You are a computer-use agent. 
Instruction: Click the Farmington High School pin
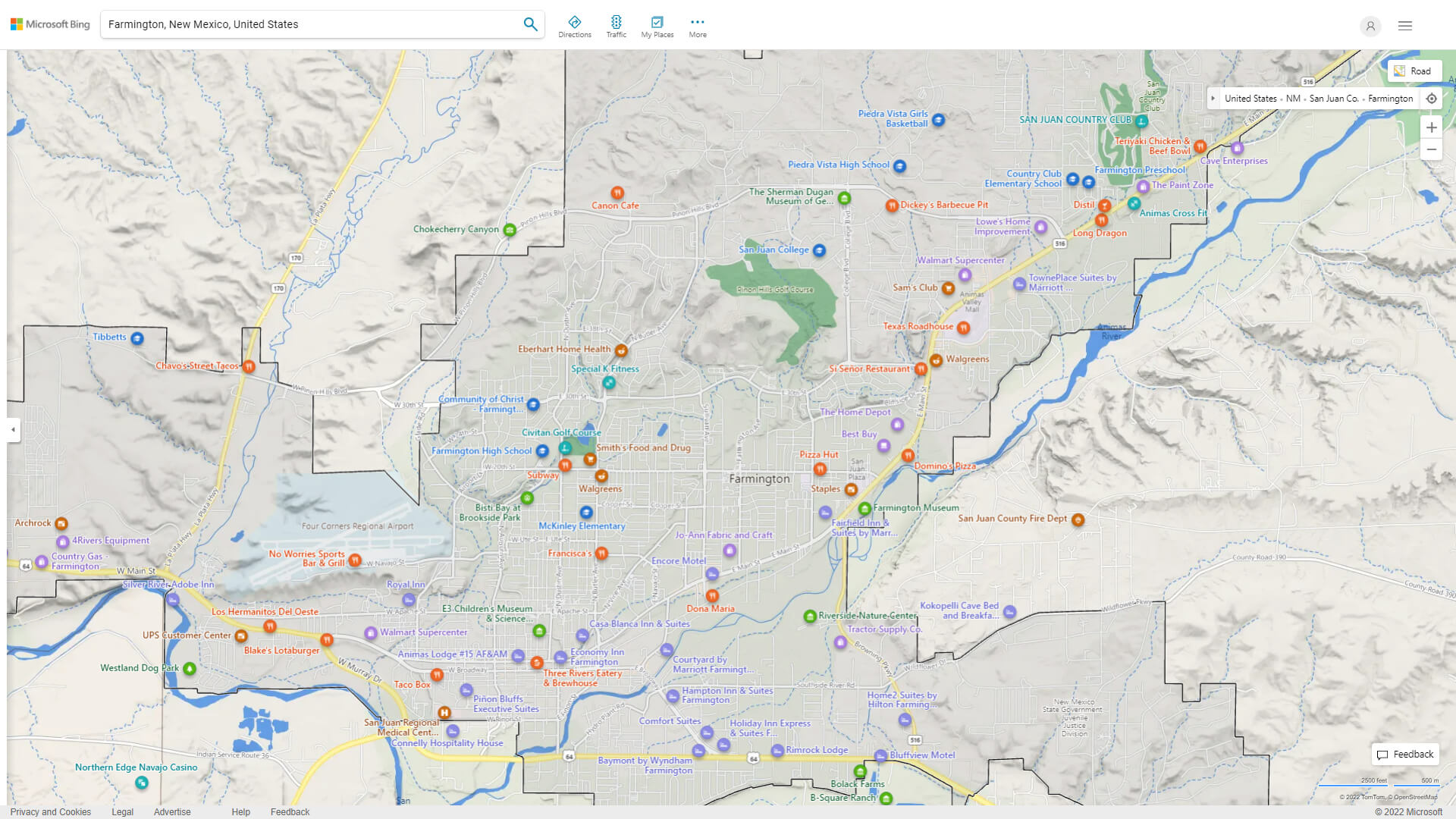click(x=542, y=451)
